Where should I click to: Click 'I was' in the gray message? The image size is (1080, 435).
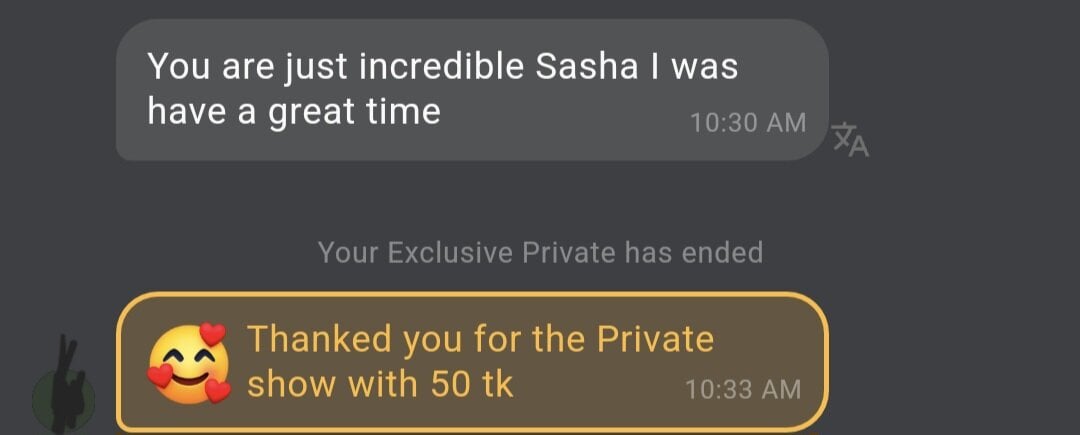point(690,67)
